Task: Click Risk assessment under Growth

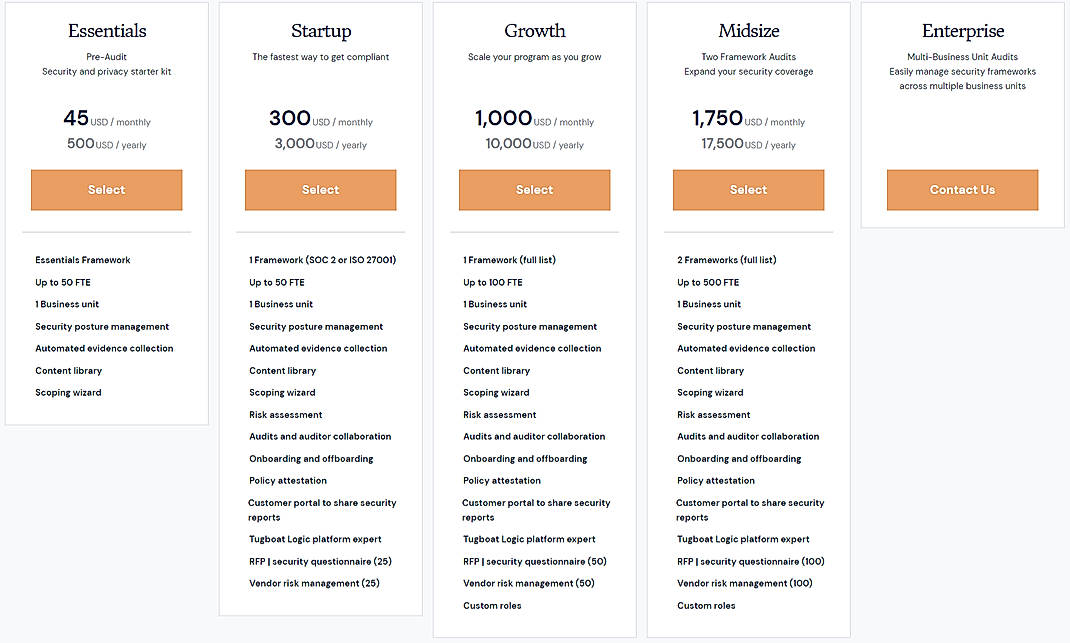Action: coord(499,414)
